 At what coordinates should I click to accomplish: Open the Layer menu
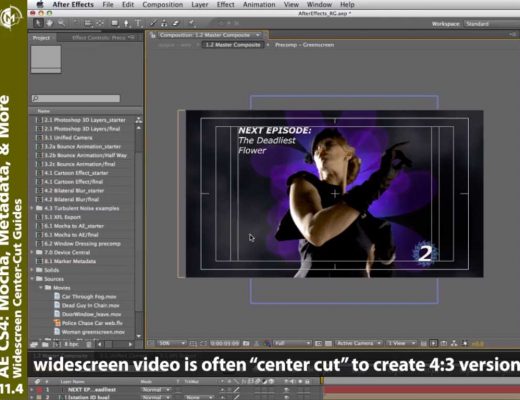click(x=200, y=4)
